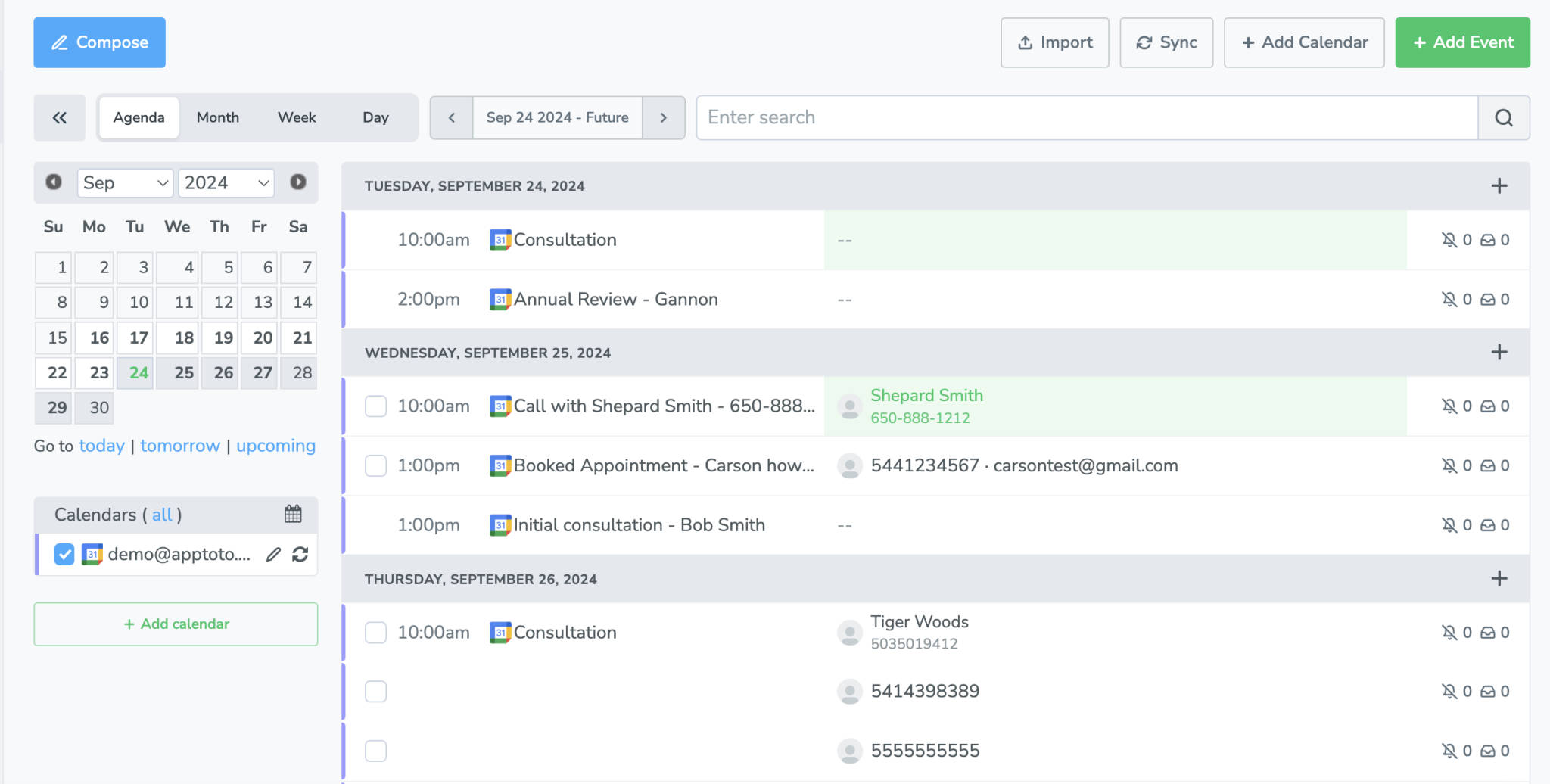1550x784 pixels.
Task: Select checkbox for Tiger Woods Consultation
Action: tap(375, 633)
